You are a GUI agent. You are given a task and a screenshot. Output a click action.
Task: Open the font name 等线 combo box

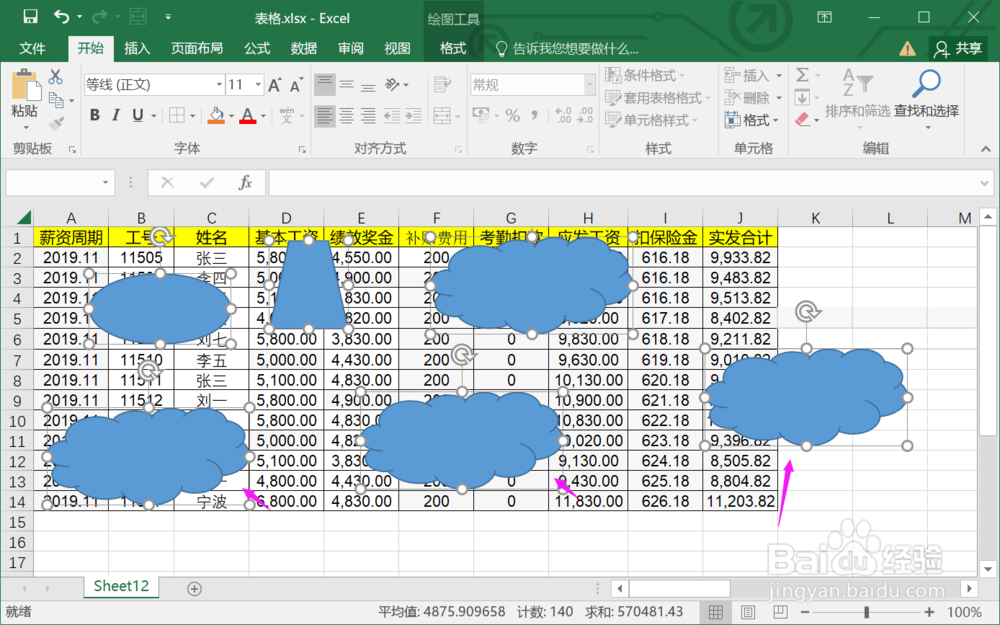point(154,84)
